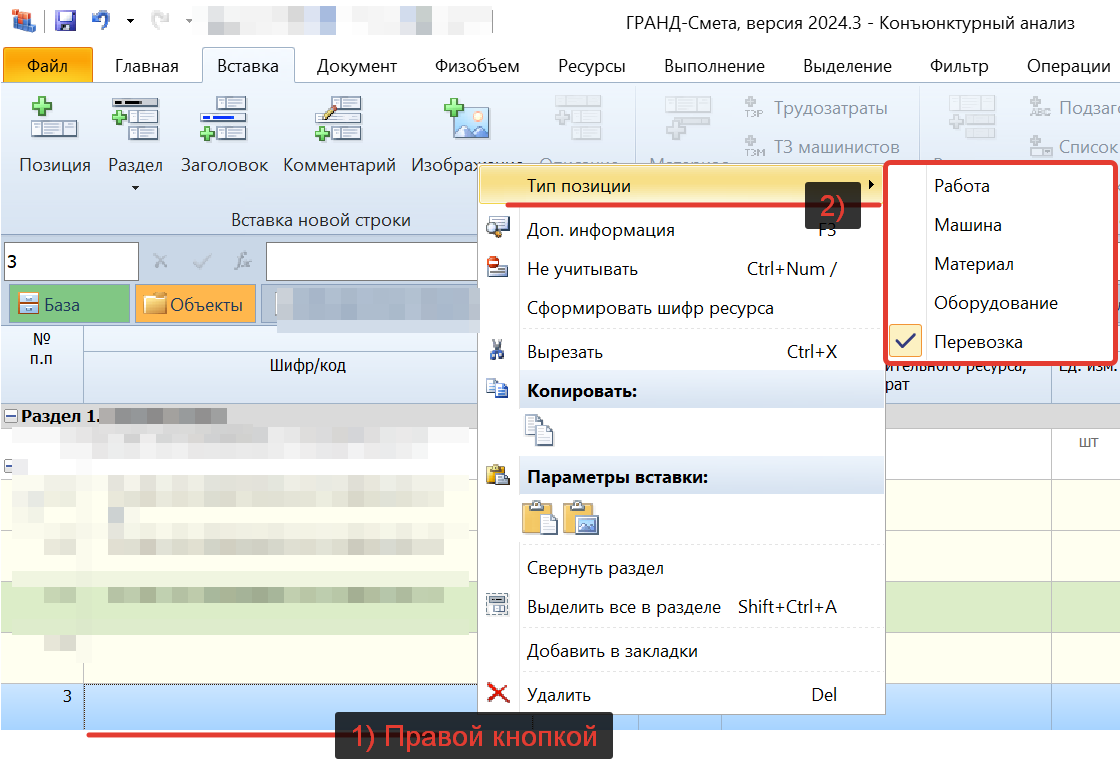Click the first paste option icon
Screen dimensions: 1120x759
(539, 518)
